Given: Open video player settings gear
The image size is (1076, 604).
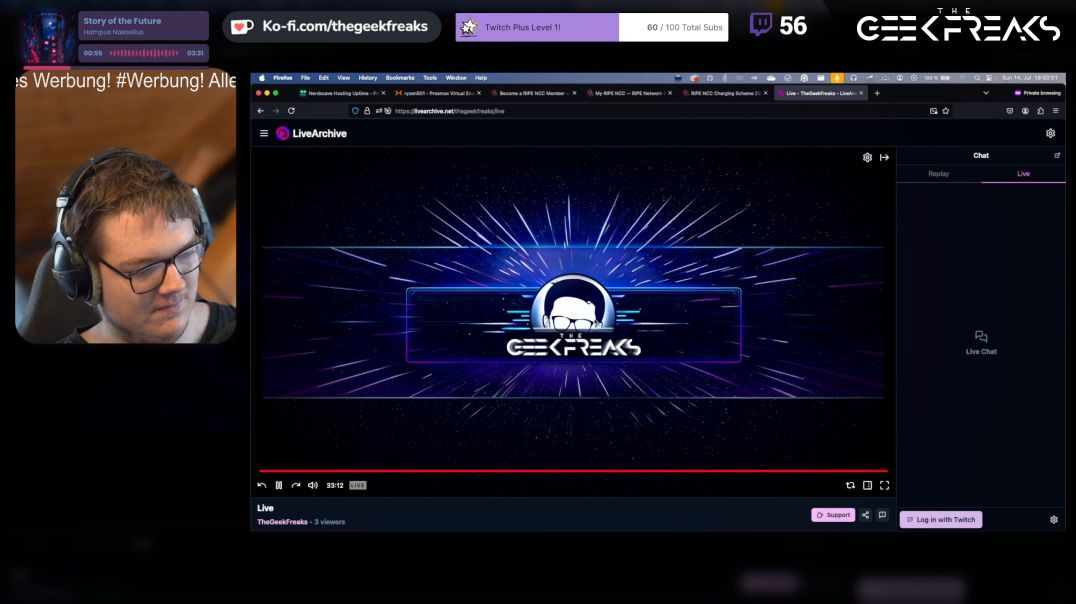Looking at the screenshot, I should click(867, 157).
